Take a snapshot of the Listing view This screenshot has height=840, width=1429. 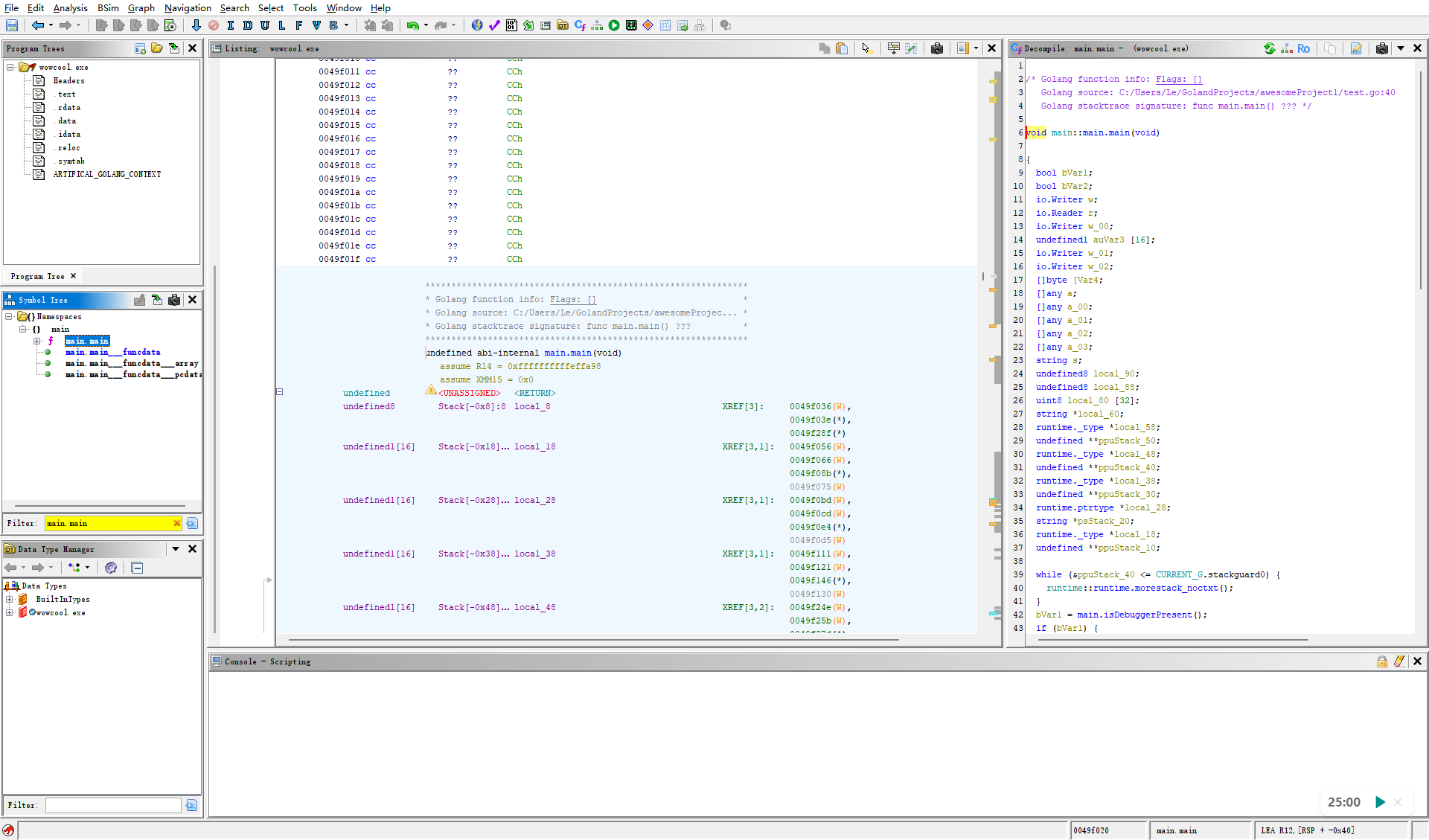pyautogui.click(x=937, y=48)
